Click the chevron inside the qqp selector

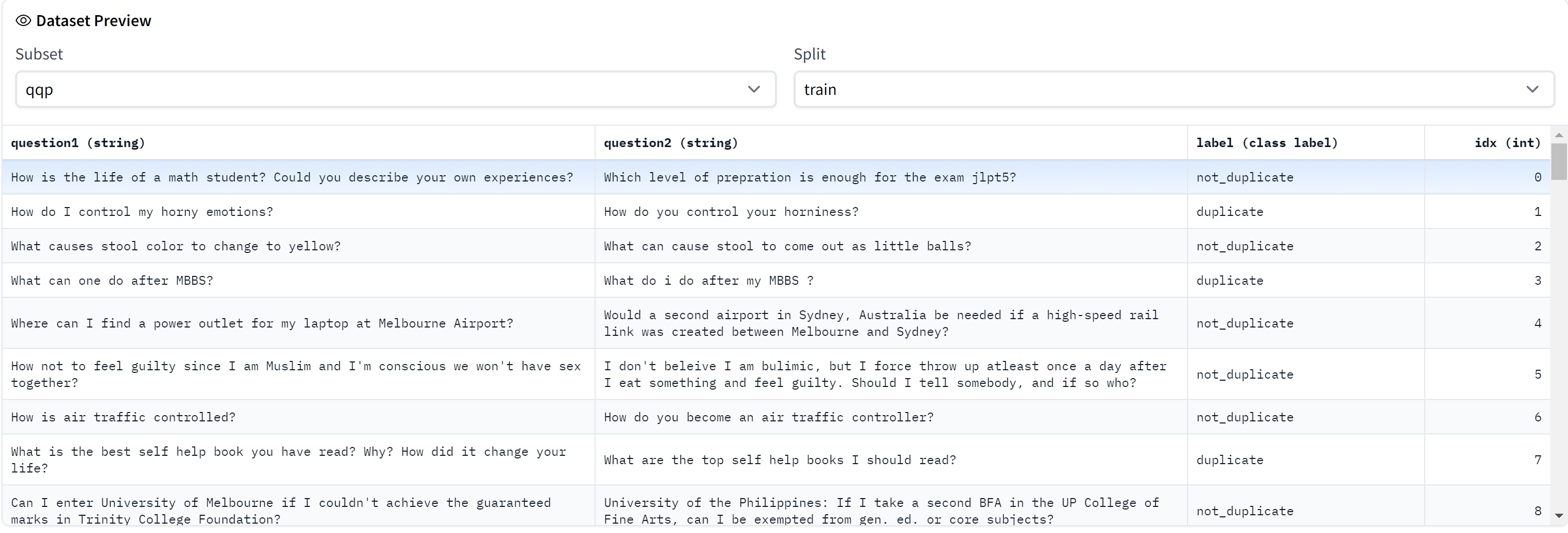[754, 89]
